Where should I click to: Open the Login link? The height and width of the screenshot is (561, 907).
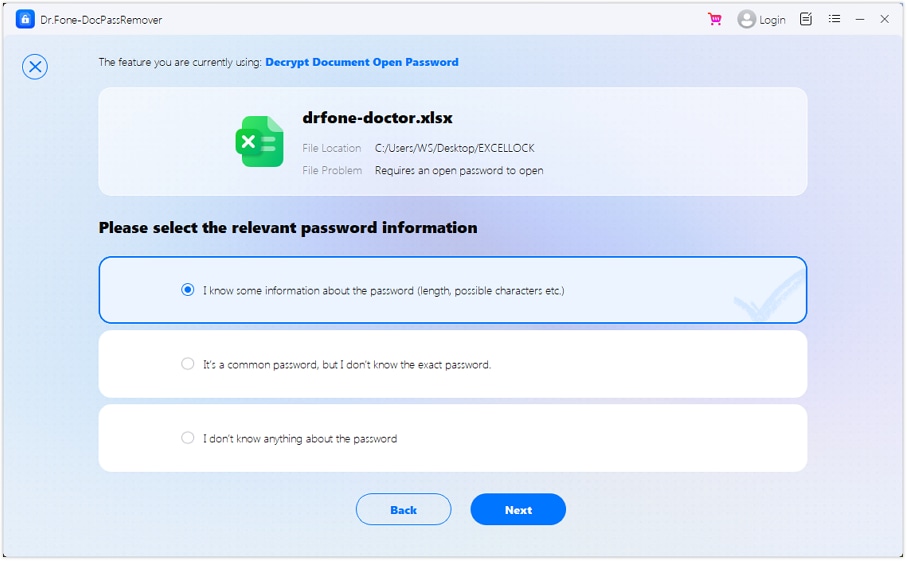click(772, 20)
